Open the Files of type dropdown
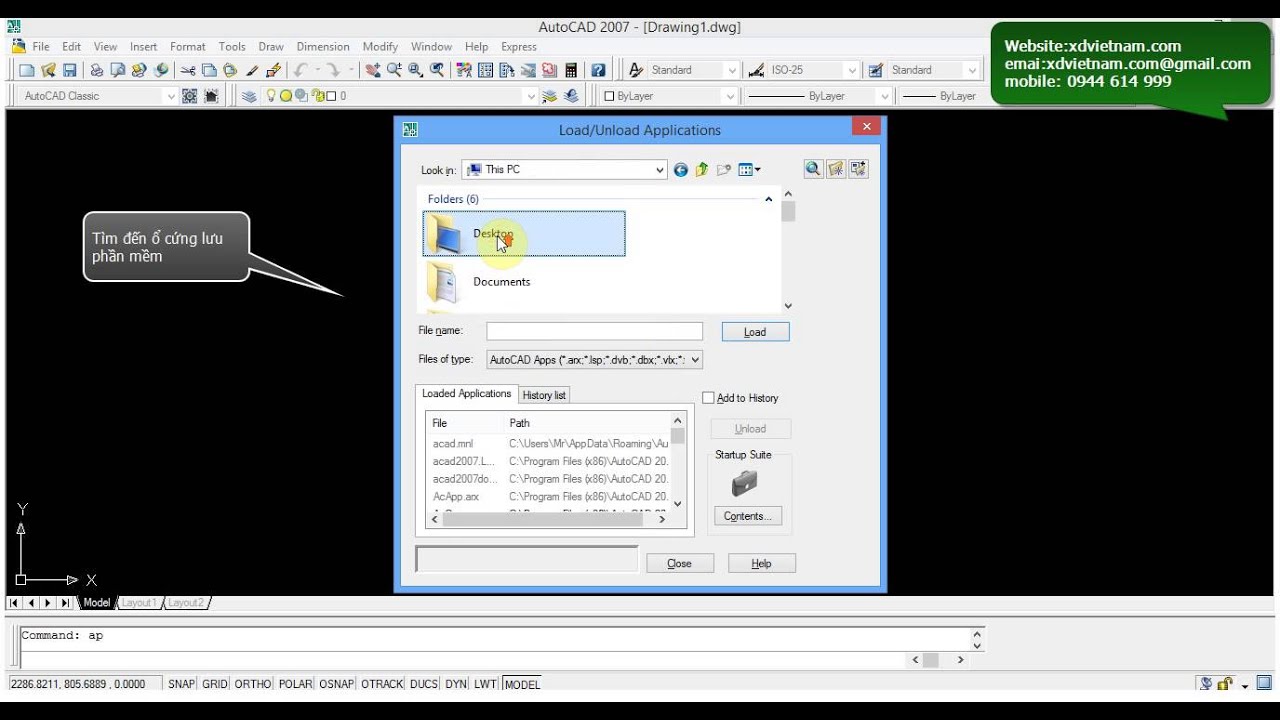Viewport: 1280px width, 720px height. [x=696, y=360]
